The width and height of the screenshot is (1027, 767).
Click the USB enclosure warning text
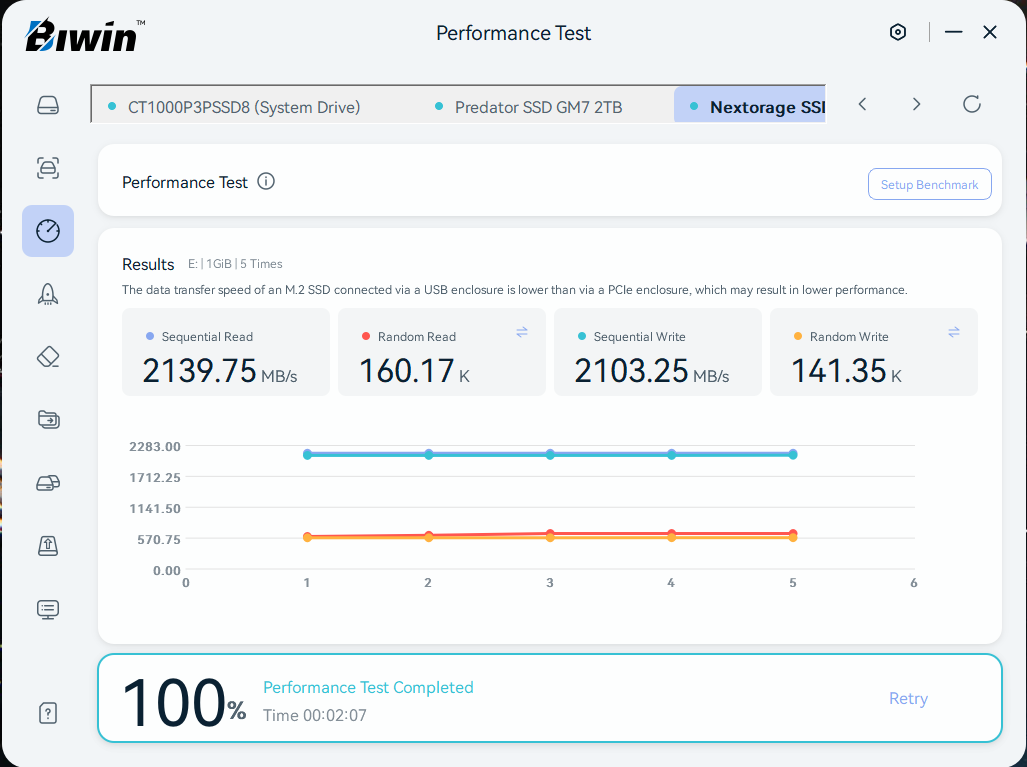coord(515,290)
